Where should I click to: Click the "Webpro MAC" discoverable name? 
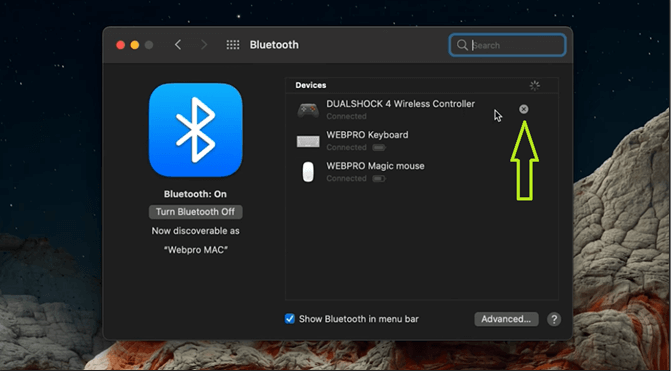196,250
